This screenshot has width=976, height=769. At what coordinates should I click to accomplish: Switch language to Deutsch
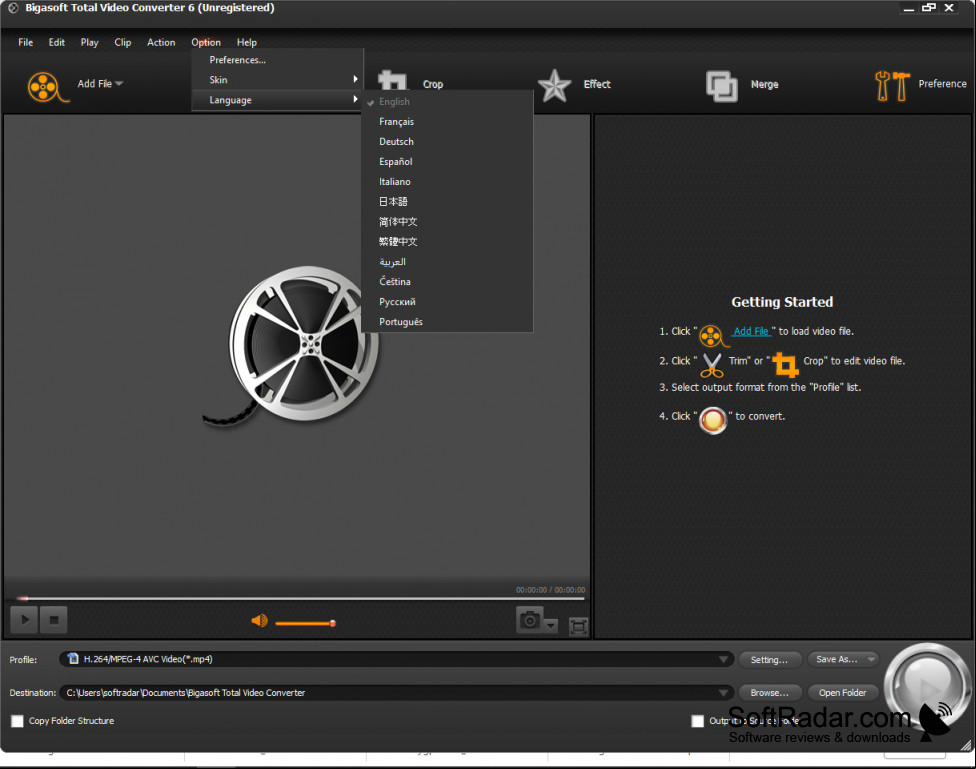point(448,141)
